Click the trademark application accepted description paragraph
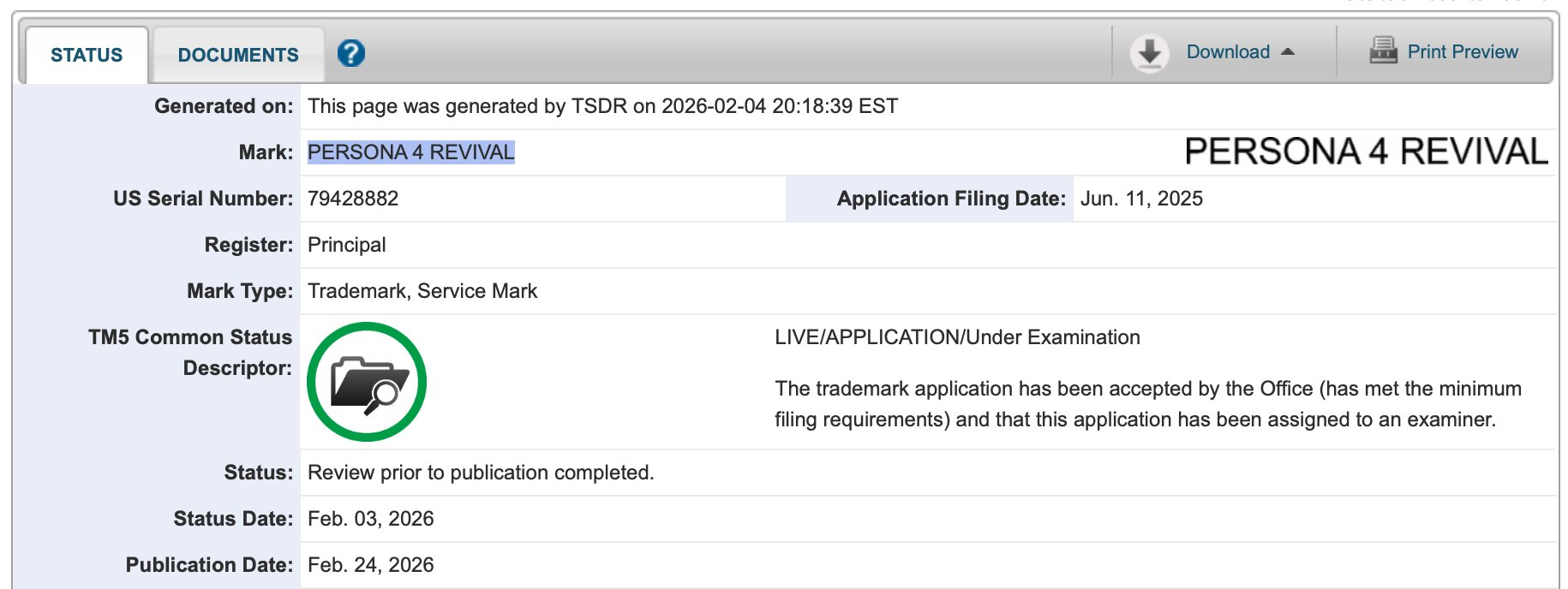The height and width of the screenshot is (589, 1568). (x=1148, y=404)
